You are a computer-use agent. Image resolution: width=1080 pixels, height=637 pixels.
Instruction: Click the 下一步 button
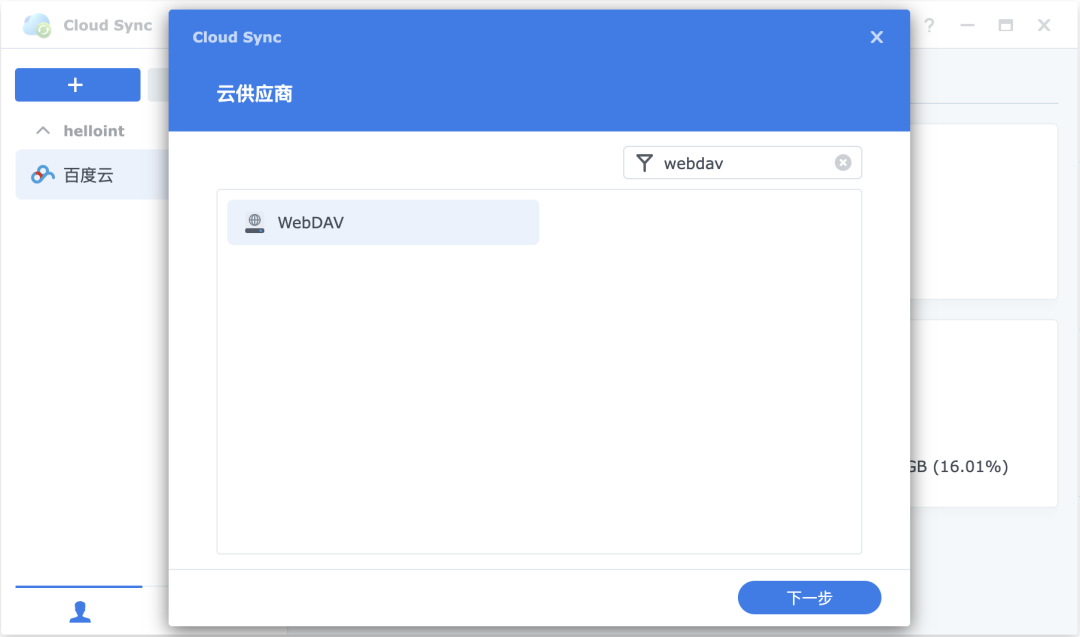click(809, 598)
